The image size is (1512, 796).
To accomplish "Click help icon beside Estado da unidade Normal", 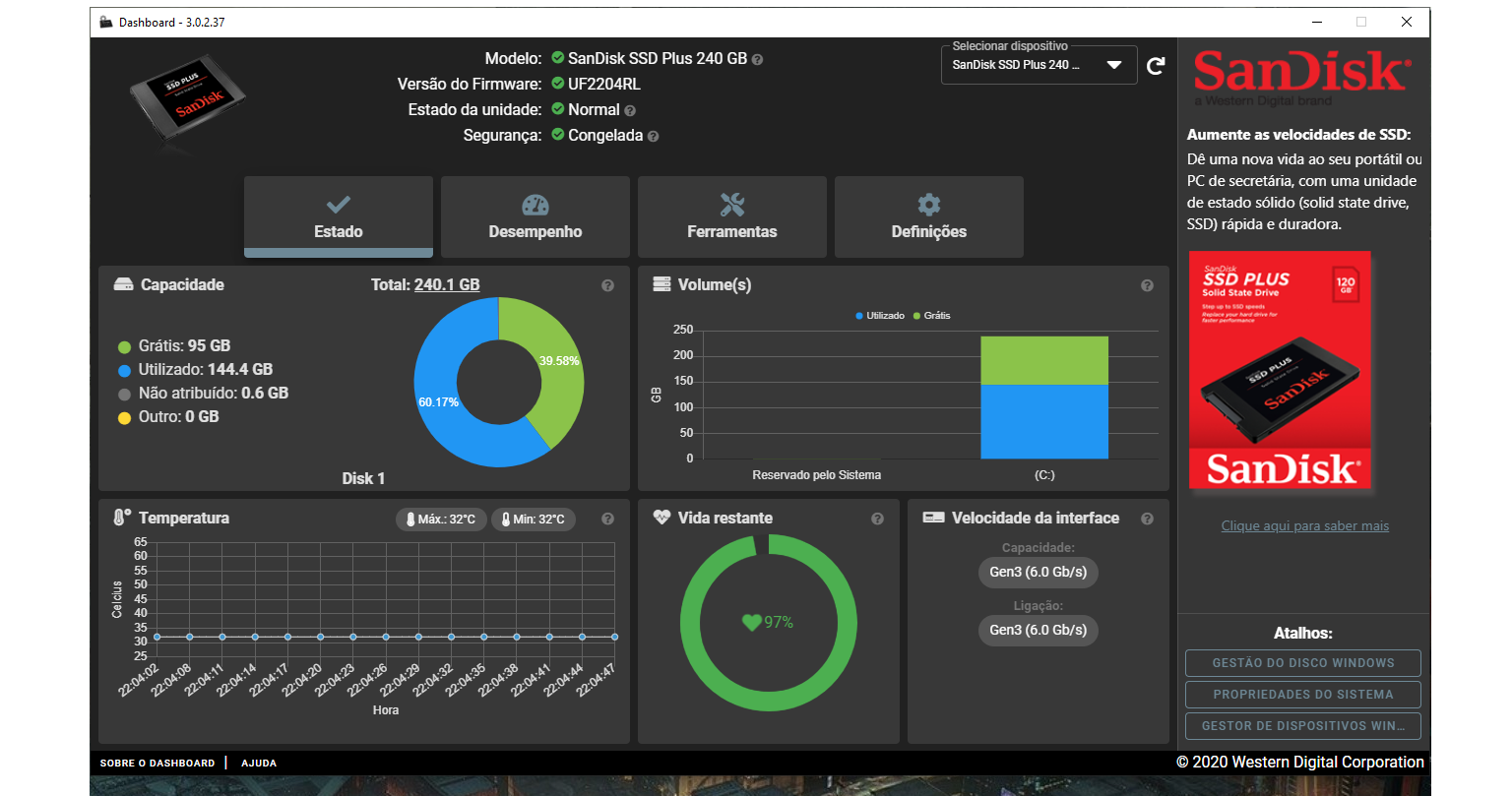I will [x=630, y=110].
